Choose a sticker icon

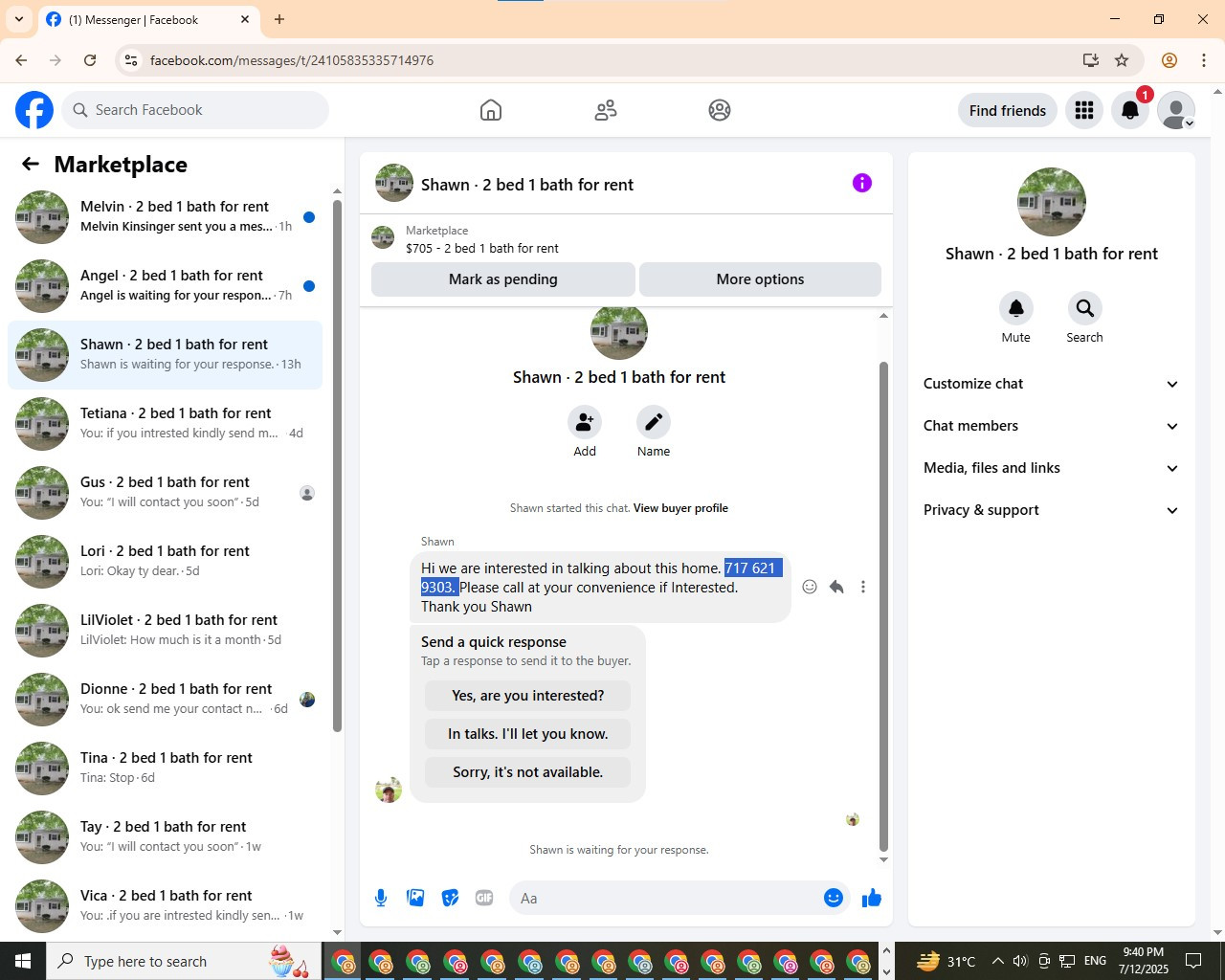click(x=450, y=898)
